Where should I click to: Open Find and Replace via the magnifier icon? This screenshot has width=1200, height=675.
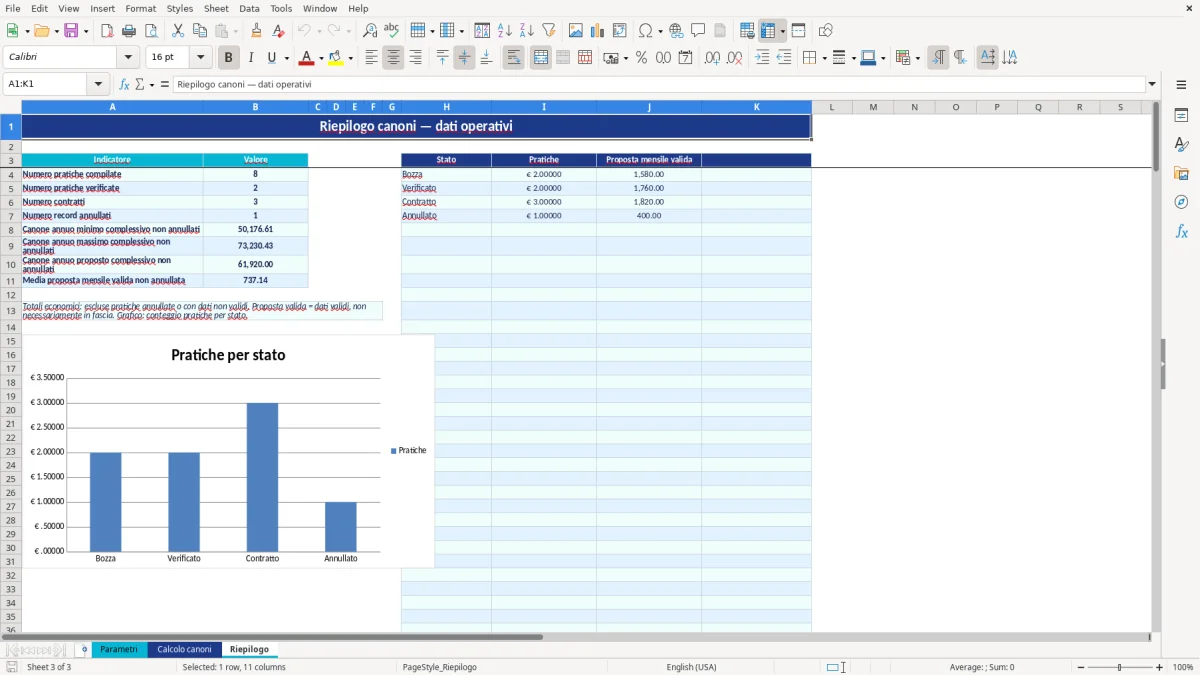coord(370,31)
